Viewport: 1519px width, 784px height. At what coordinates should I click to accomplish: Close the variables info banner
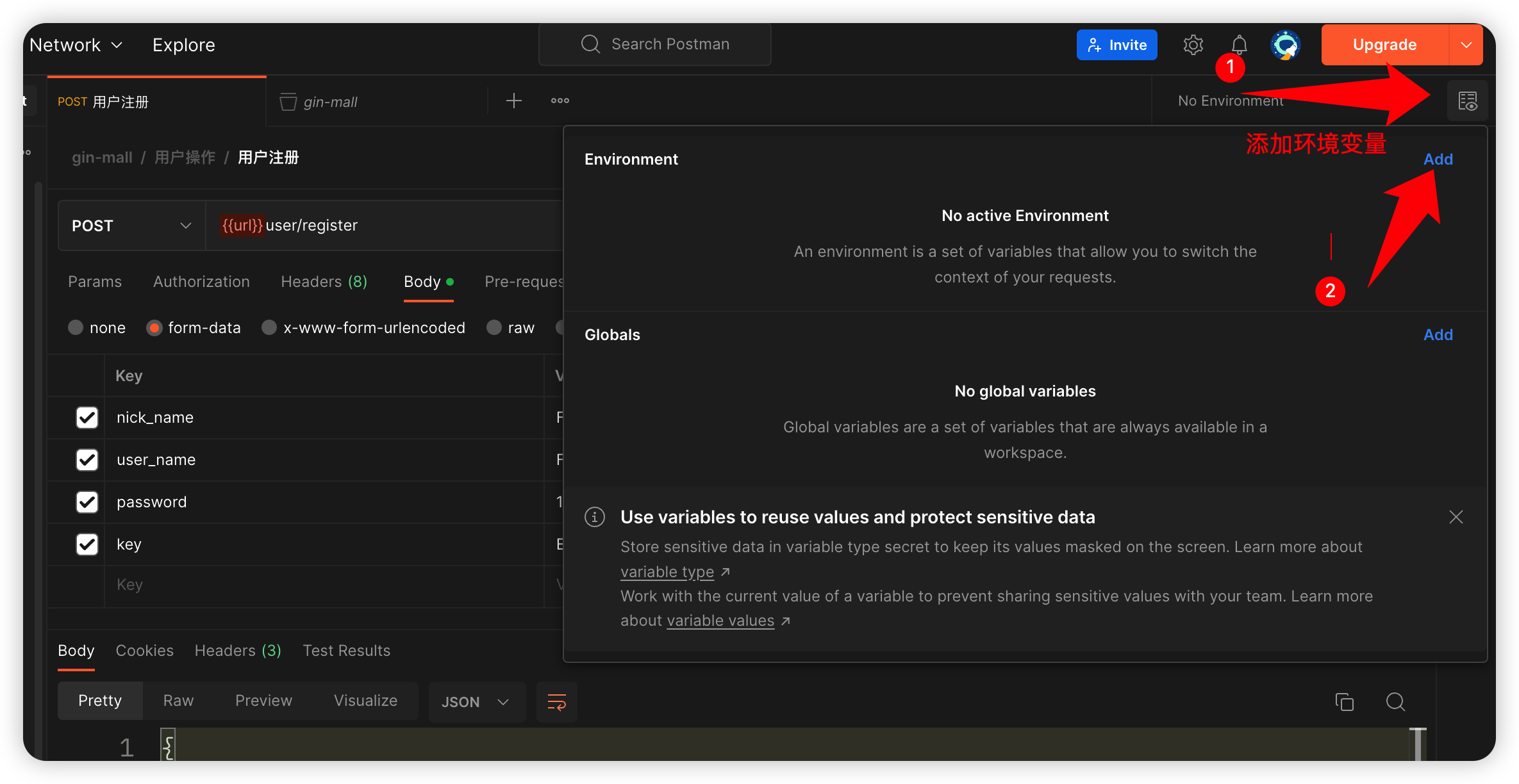tap(1456, 517)
